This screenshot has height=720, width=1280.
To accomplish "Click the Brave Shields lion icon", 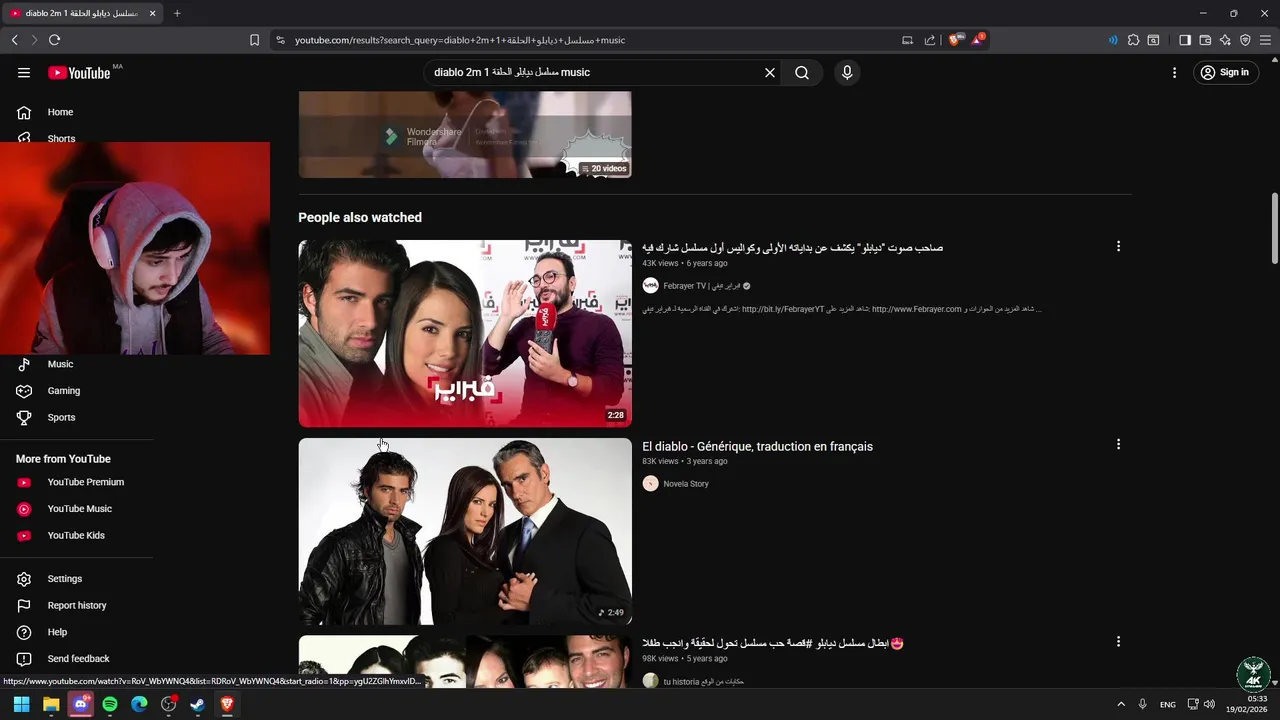I will [x=955, y=40].
